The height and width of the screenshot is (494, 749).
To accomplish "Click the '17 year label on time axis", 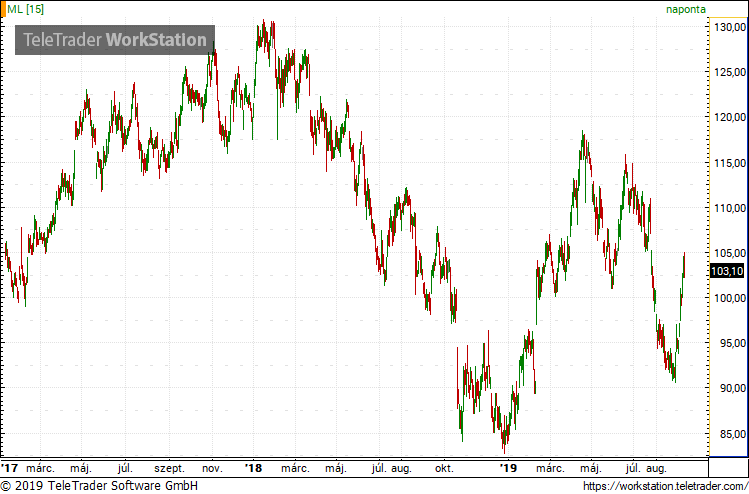I will (9, 468).
